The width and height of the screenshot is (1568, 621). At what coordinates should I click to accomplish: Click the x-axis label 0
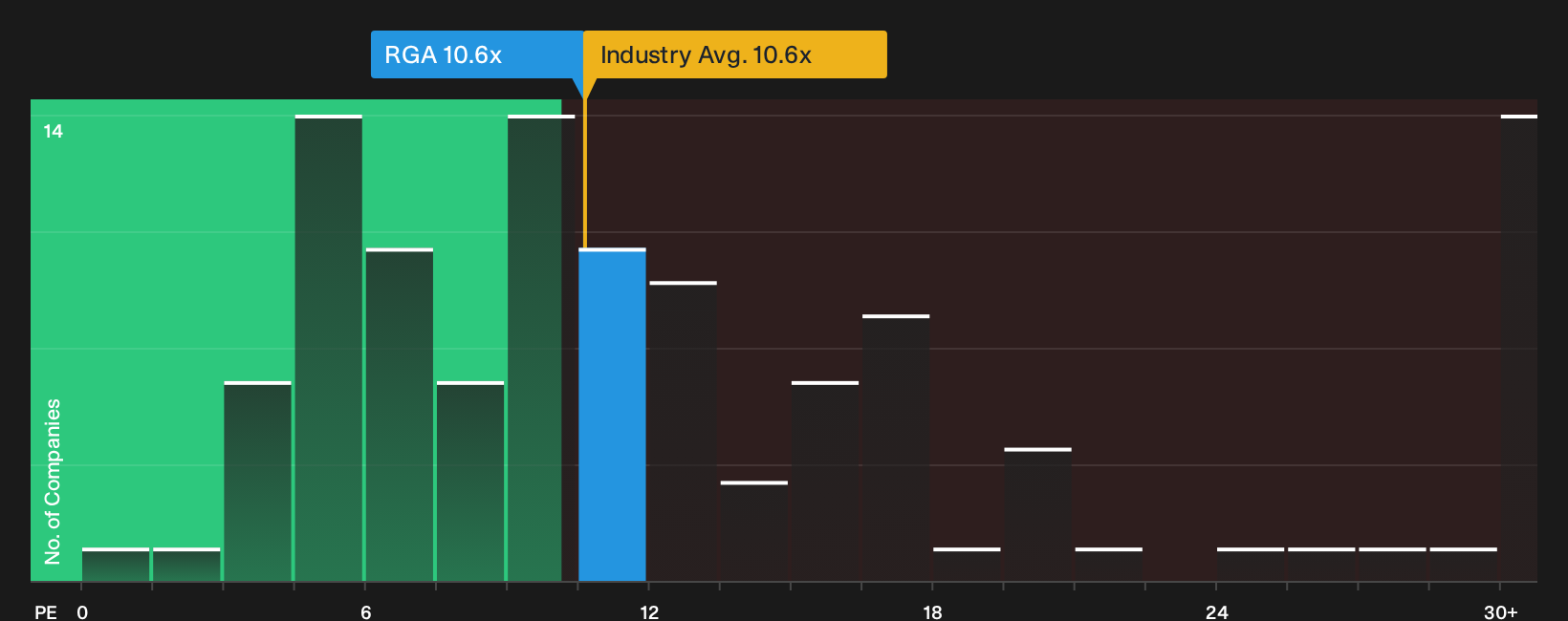pos(82,612)
